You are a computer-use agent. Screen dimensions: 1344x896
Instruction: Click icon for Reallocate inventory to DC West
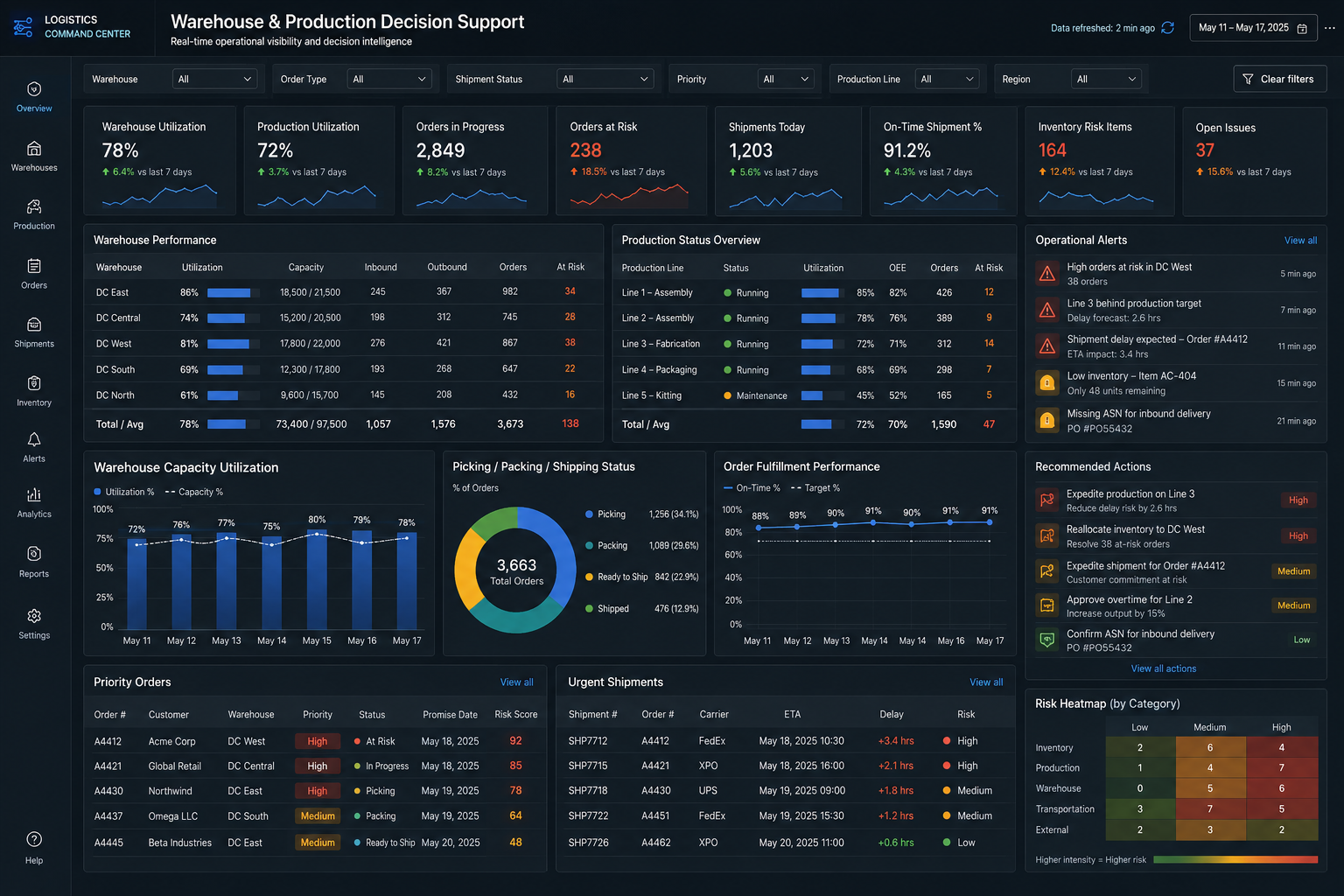click(x=1046, y=535)
